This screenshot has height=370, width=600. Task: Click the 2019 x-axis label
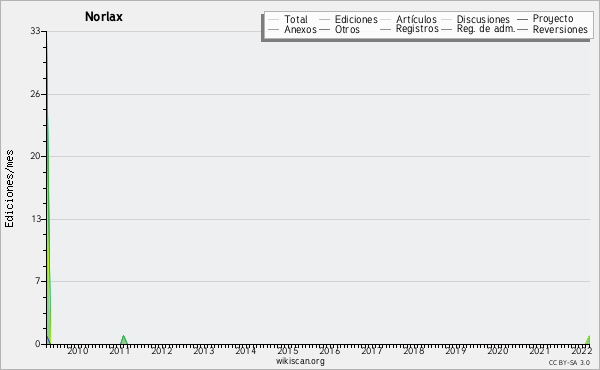coord(456,350)
